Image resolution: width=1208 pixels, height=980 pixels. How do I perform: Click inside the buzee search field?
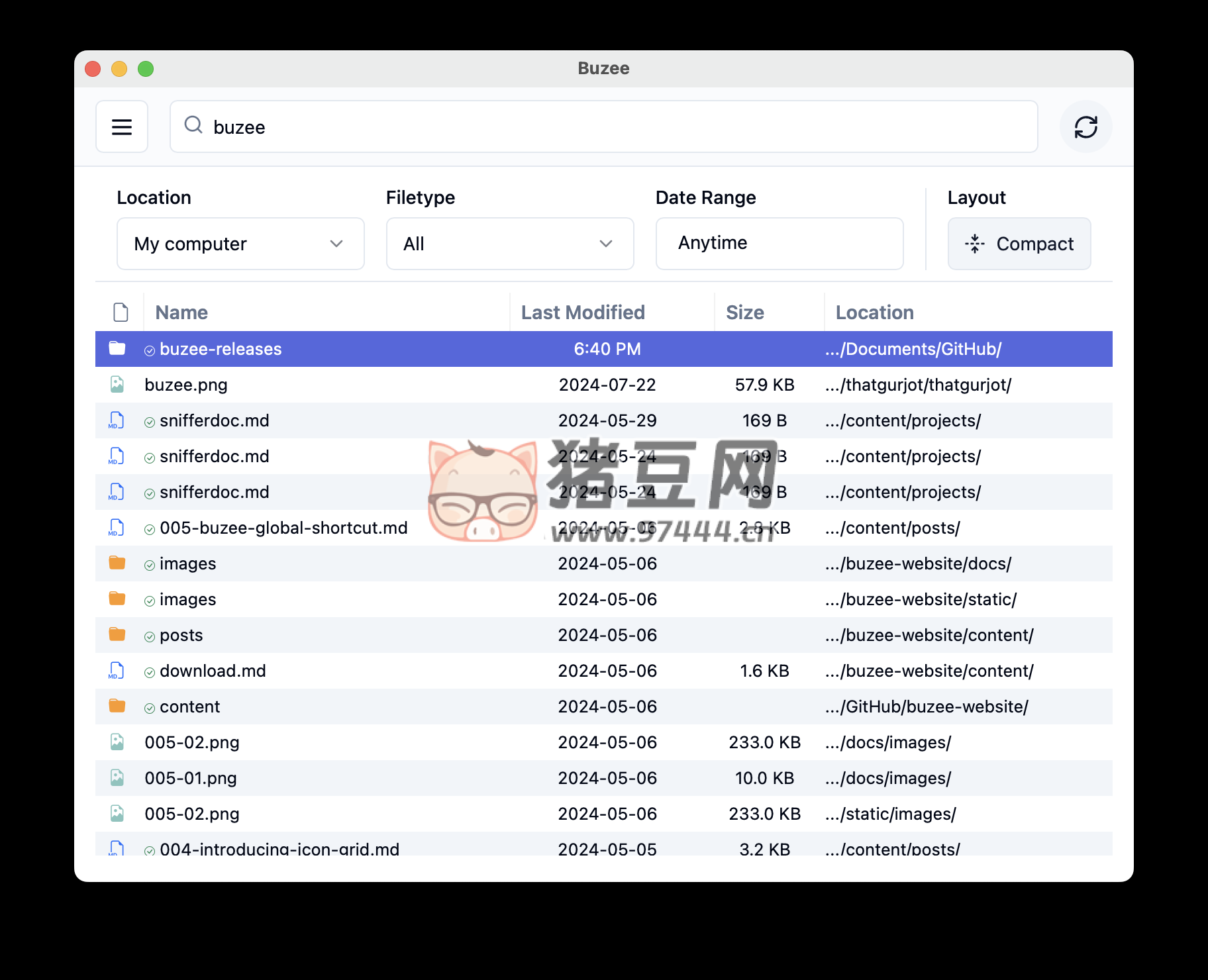point(464,126)
